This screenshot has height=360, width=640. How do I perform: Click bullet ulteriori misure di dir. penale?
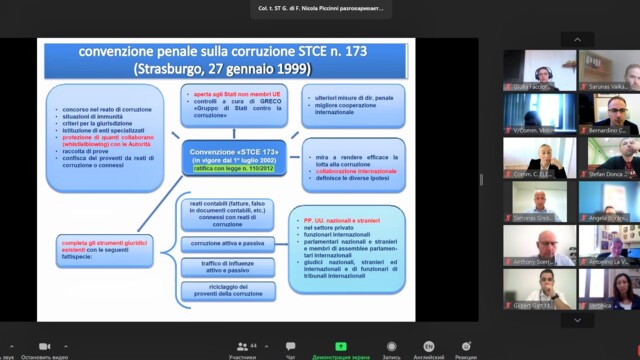[x=354, y=98]
